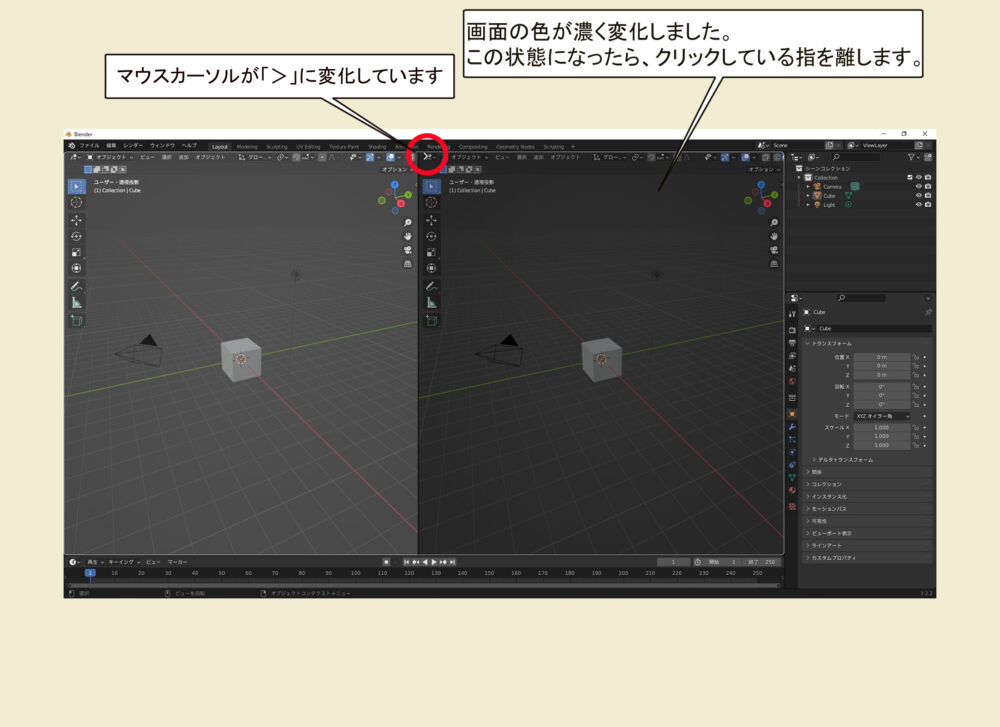Click Add Cube tool in right viewport
This screenshot has height=727, width=1000.
click(x=432, y=320)
